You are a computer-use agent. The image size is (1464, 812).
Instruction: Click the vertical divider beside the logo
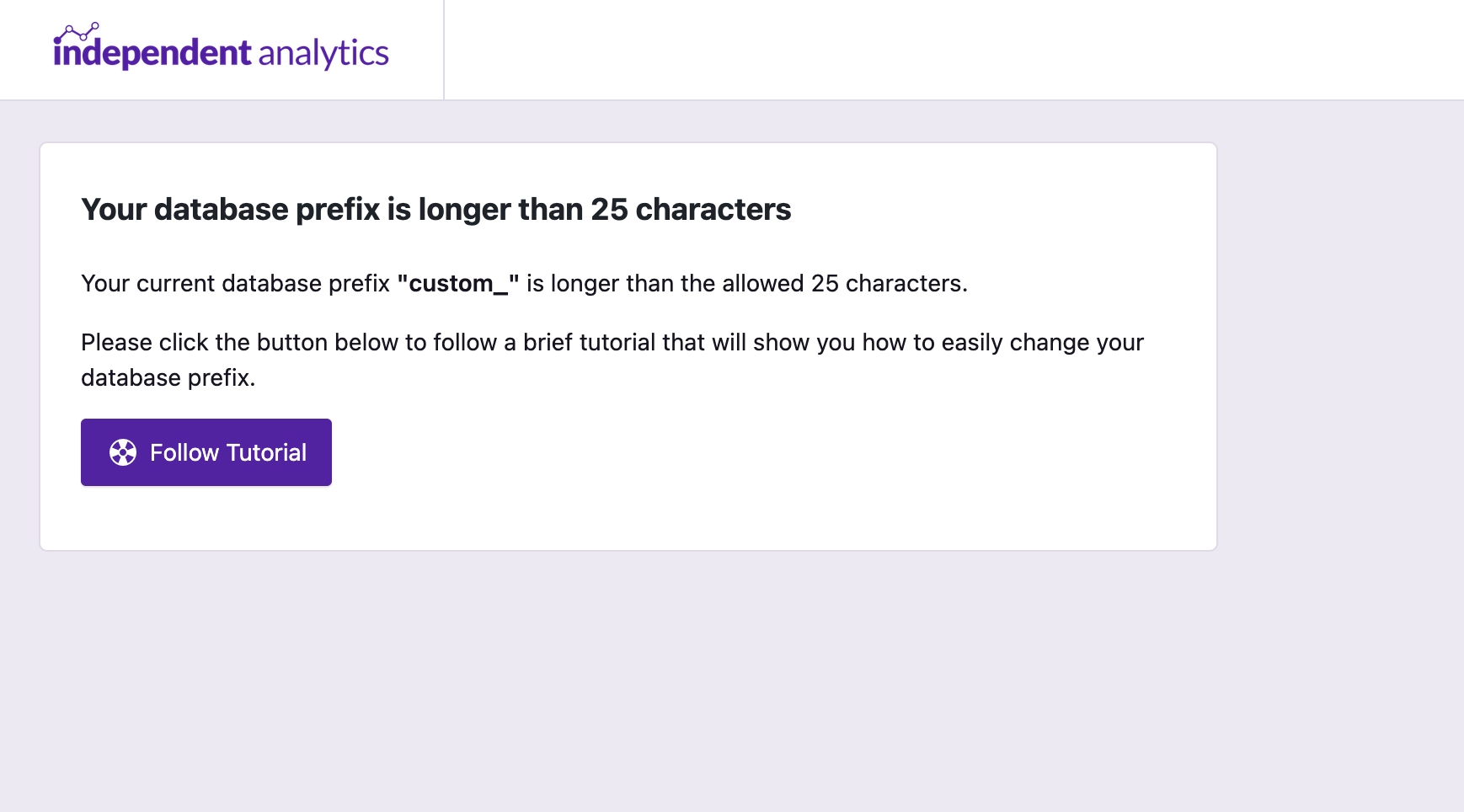pos(444,49)
